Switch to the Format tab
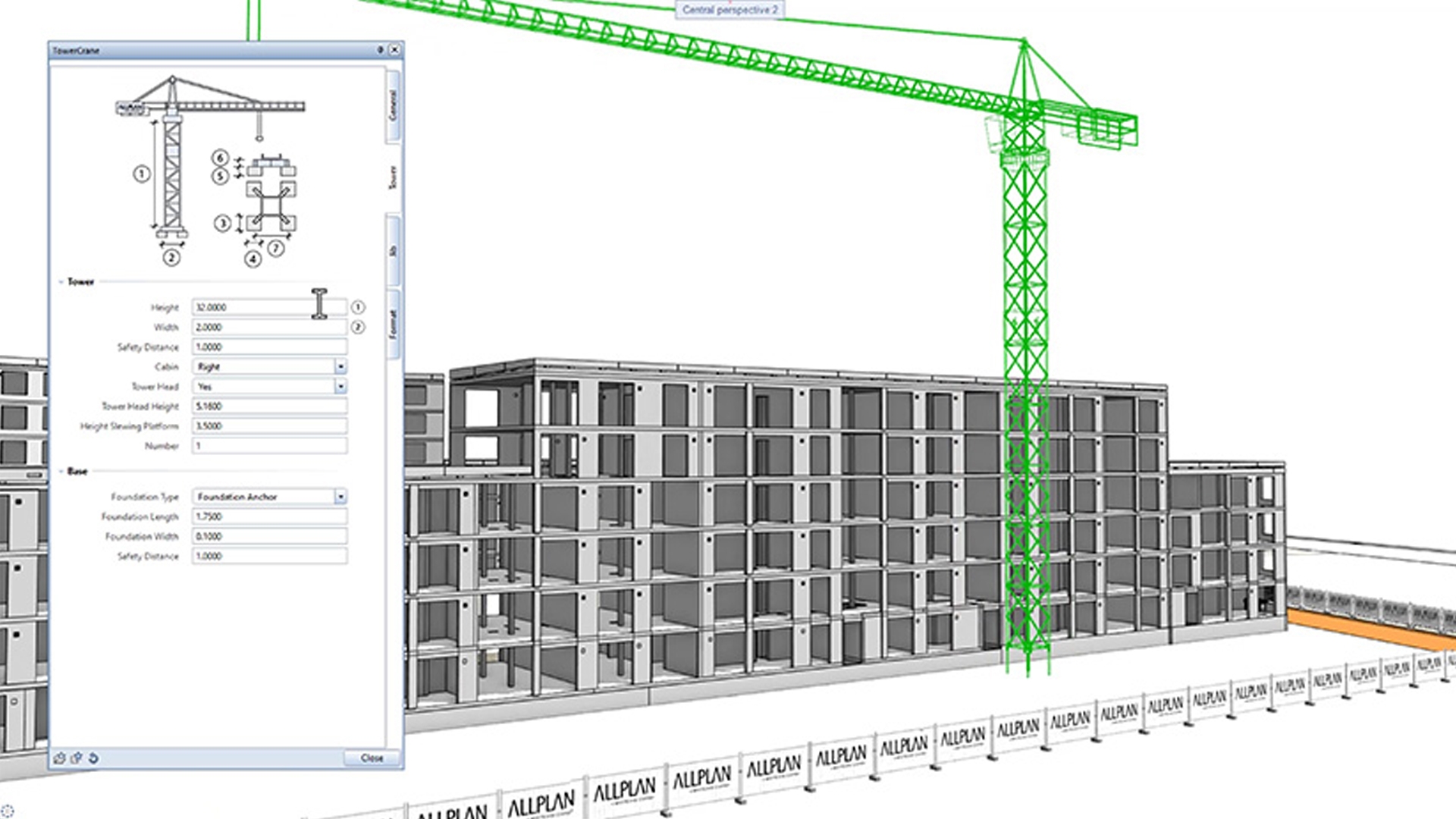Image resolution: width=1456 pixels, height=819 pixels. click(x=393, y=325)
